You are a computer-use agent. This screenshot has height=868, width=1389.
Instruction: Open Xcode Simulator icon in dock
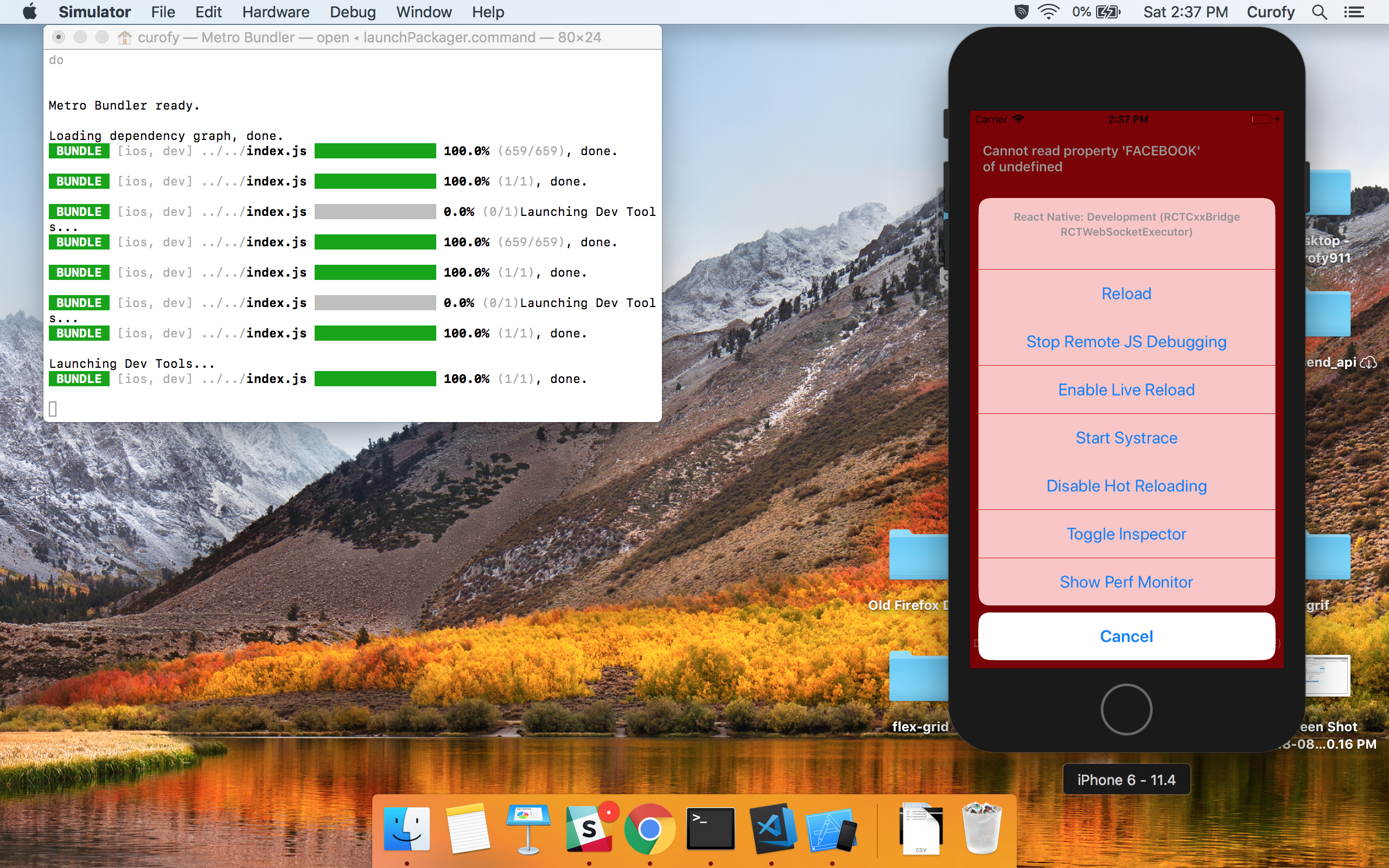coord(832,830)
